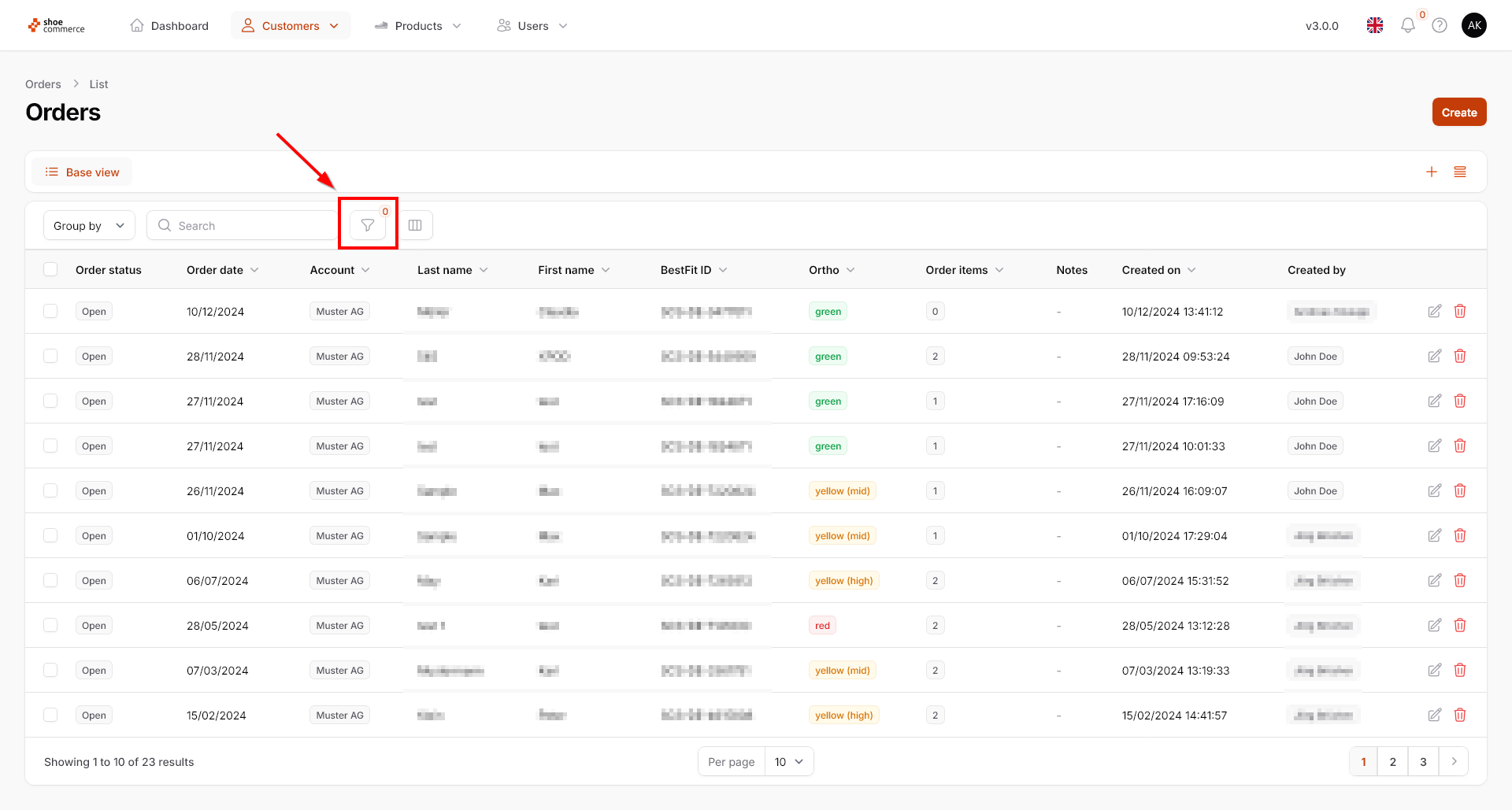Edit the order dated 10/12/2024
Viewport: 1512px width, 810px height.
[1435, 311]
